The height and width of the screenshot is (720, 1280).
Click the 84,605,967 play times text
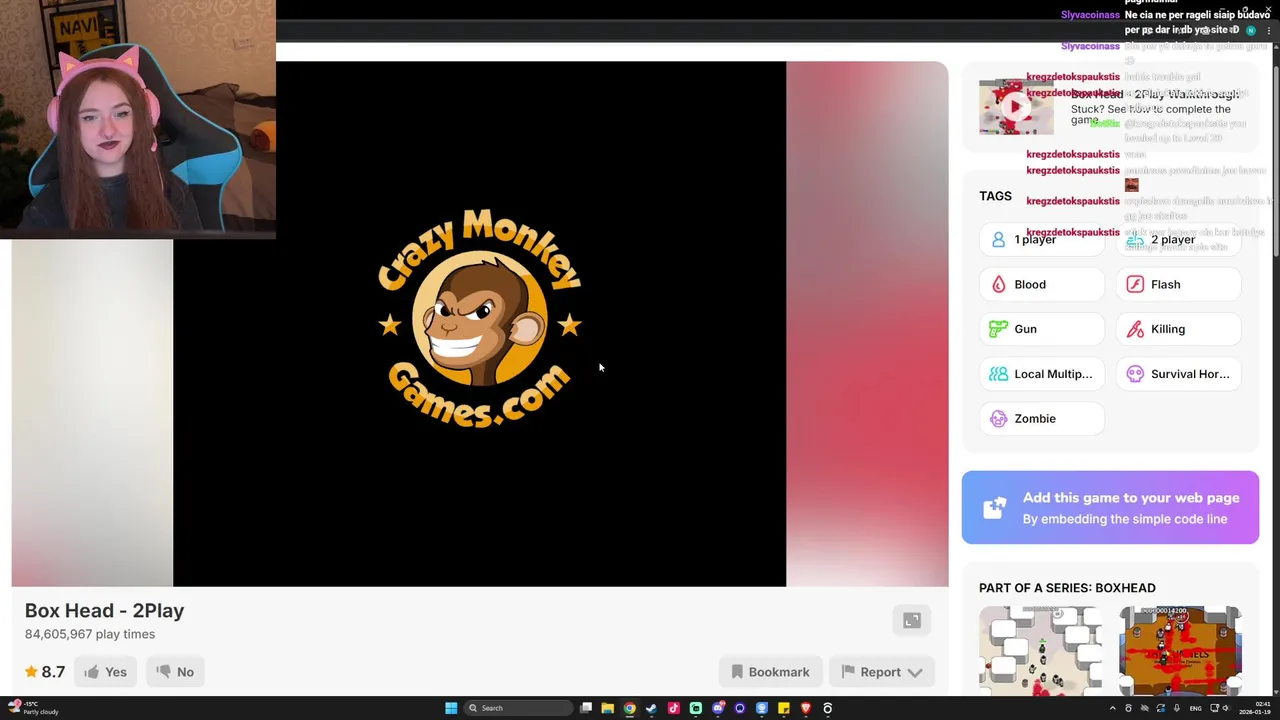90,634
